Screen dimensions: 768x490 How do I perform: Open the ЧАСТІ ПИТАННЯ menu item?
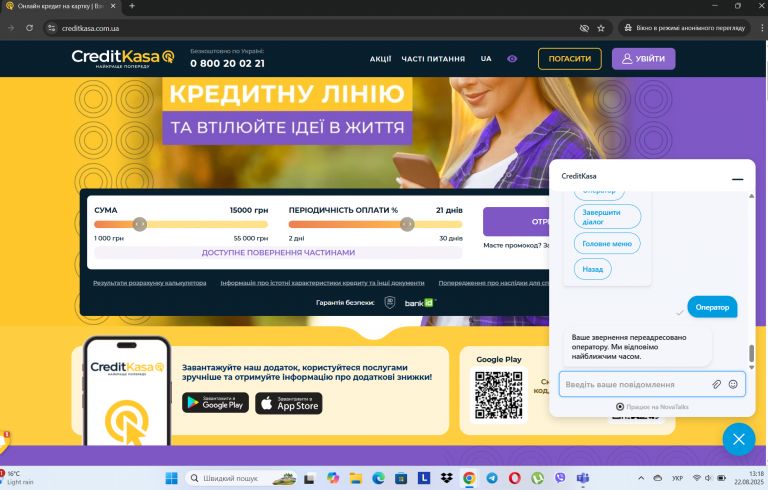433,59
